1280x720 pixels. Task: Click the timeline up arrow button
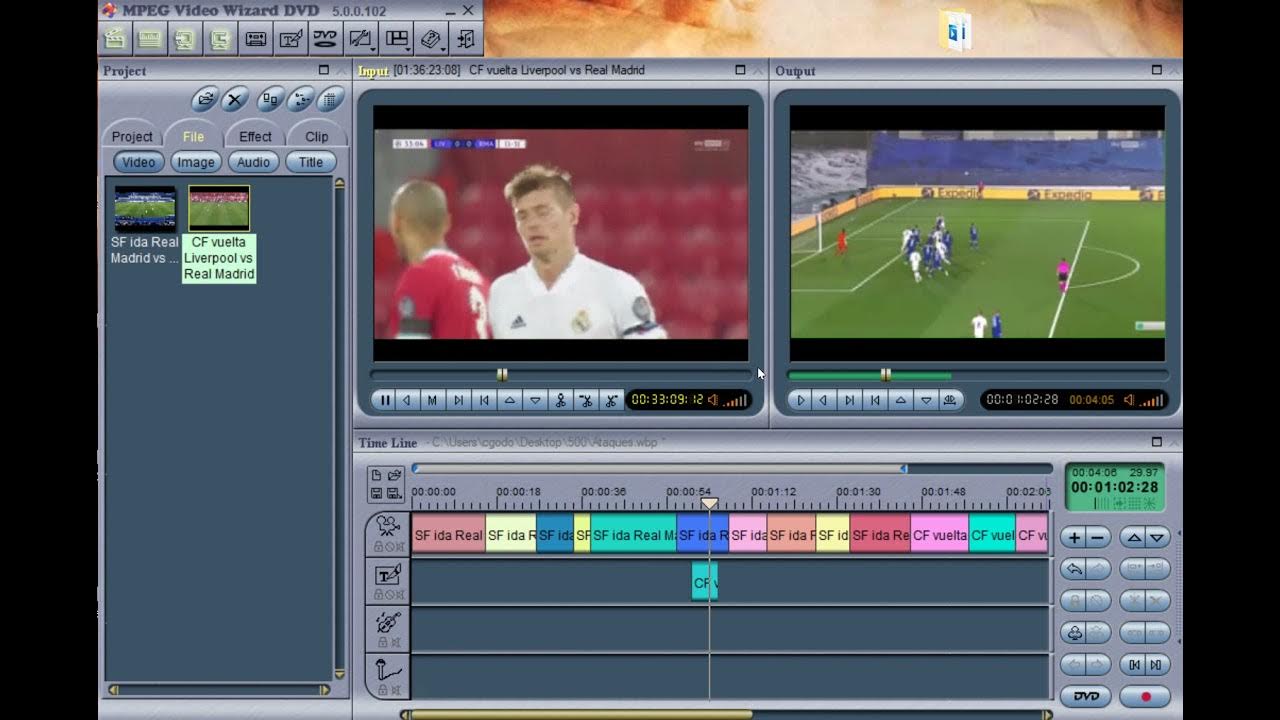1134,538
